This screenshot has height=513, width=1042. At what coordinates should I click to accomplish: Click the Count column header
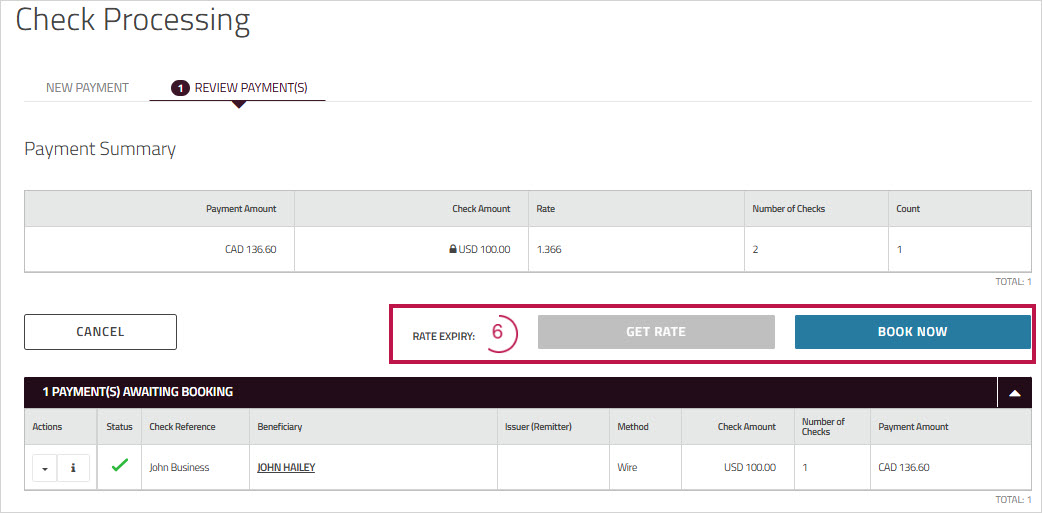908,209
